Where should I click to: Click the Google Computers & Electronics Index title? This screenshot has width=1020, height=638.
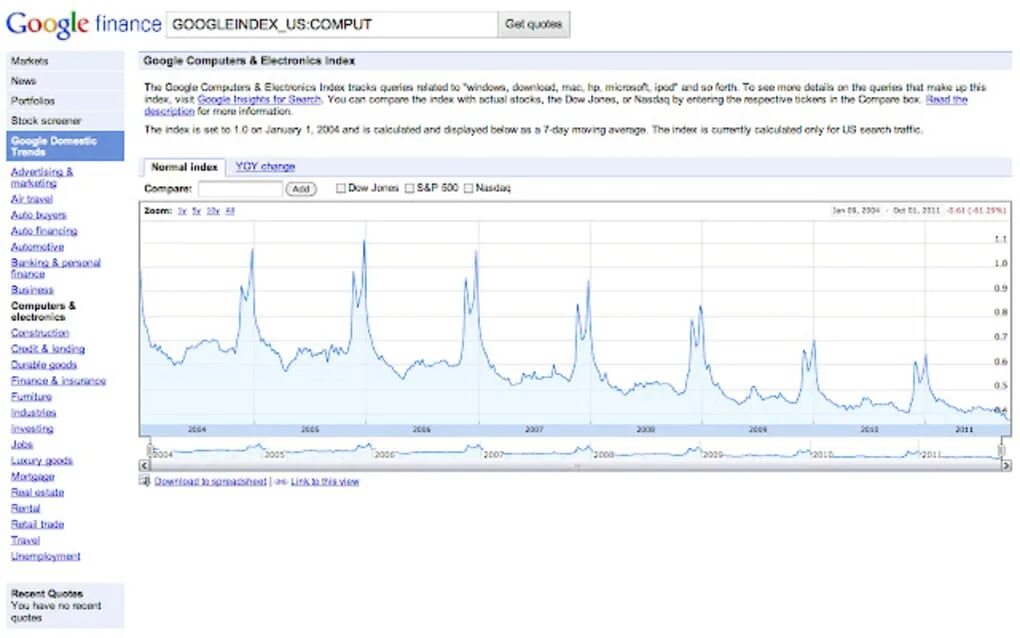tap(249, 60)
